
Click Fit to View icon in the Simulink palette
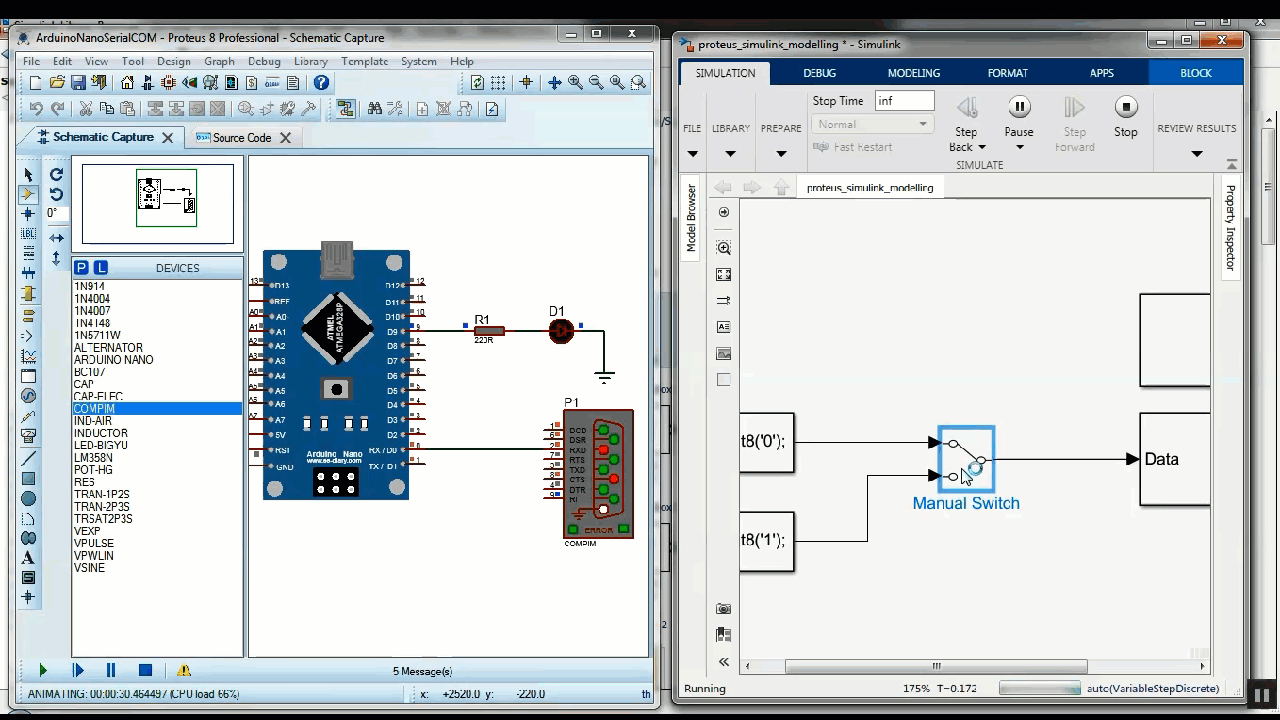[x=724, y=274]
